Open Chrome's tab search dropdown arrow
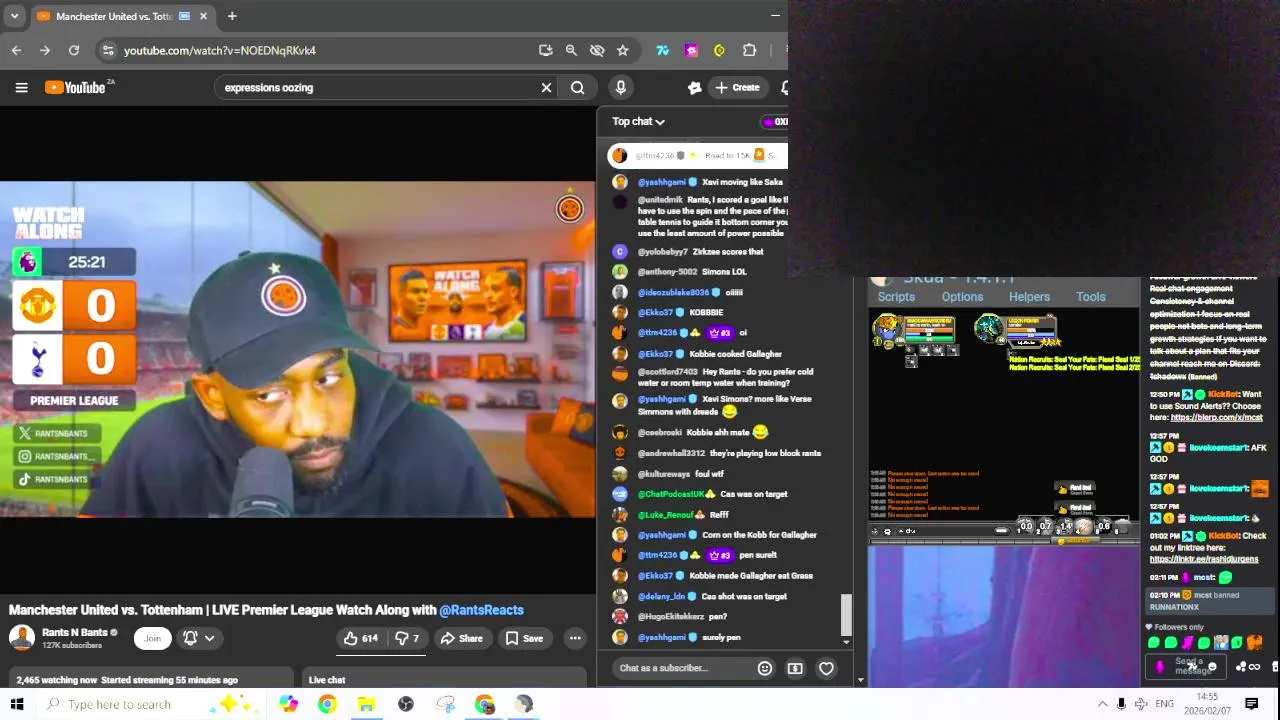 tap(15, 16)
